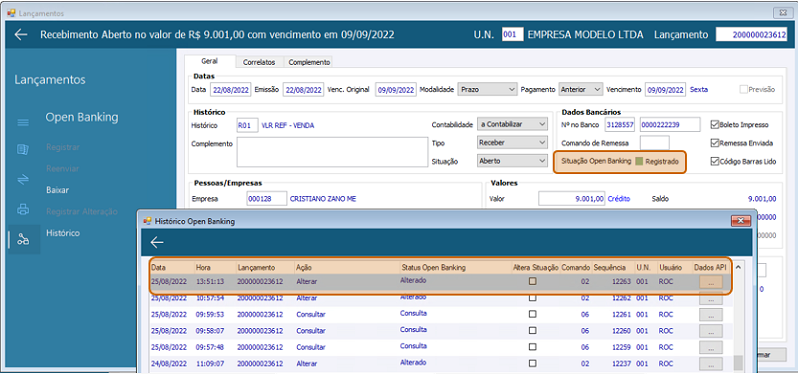
Task: Select history row dated 24/08/2022
Action: coord(441,363)
